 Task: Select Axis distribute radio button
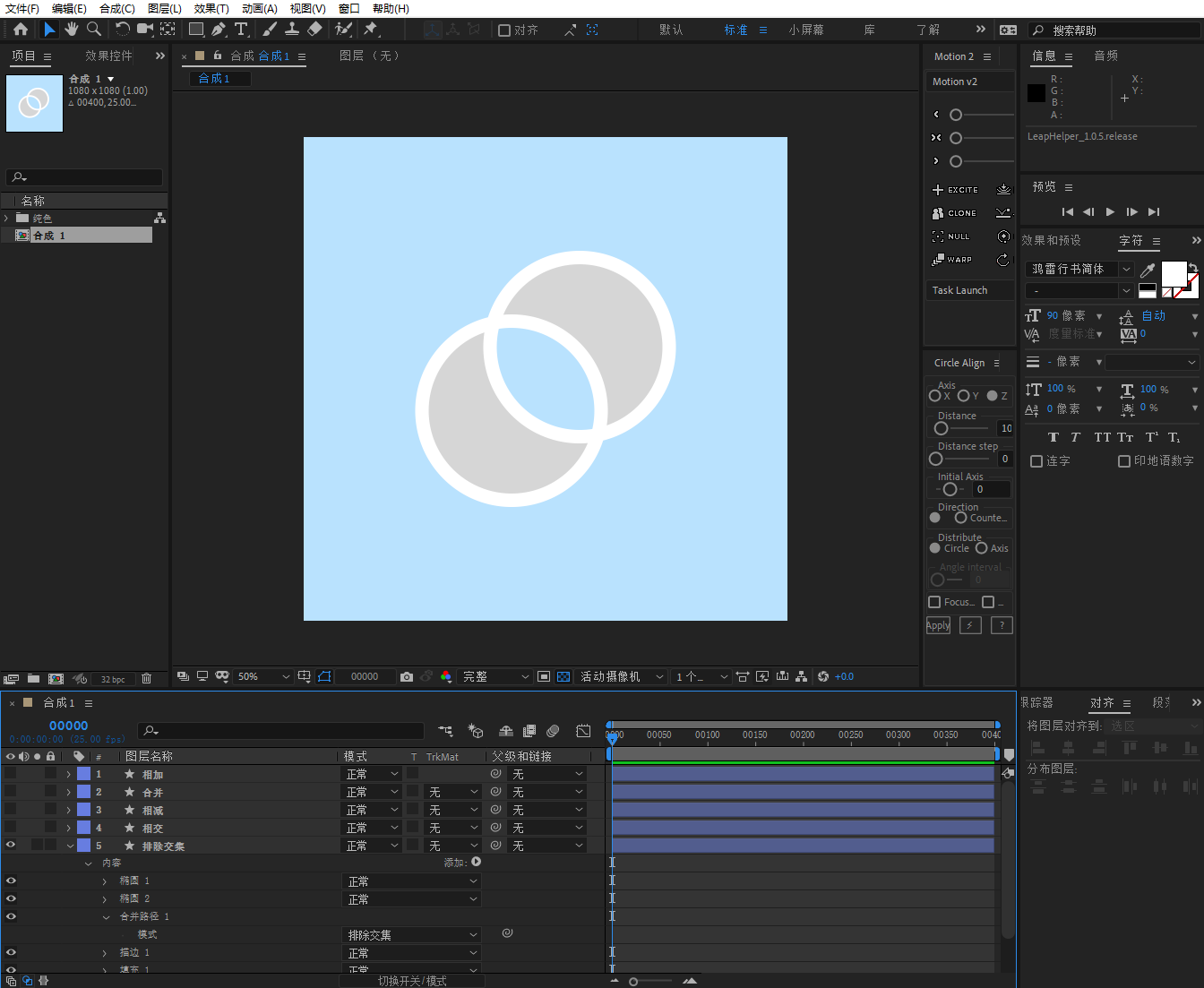(x=981, y=548)
